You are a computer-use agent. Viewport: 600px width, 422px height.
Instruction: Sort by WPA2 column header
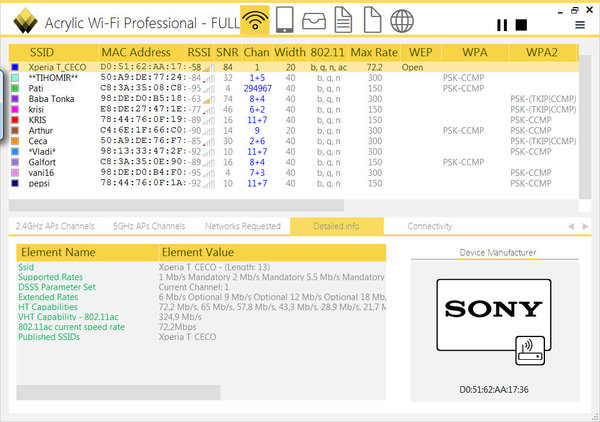point(542,52)
